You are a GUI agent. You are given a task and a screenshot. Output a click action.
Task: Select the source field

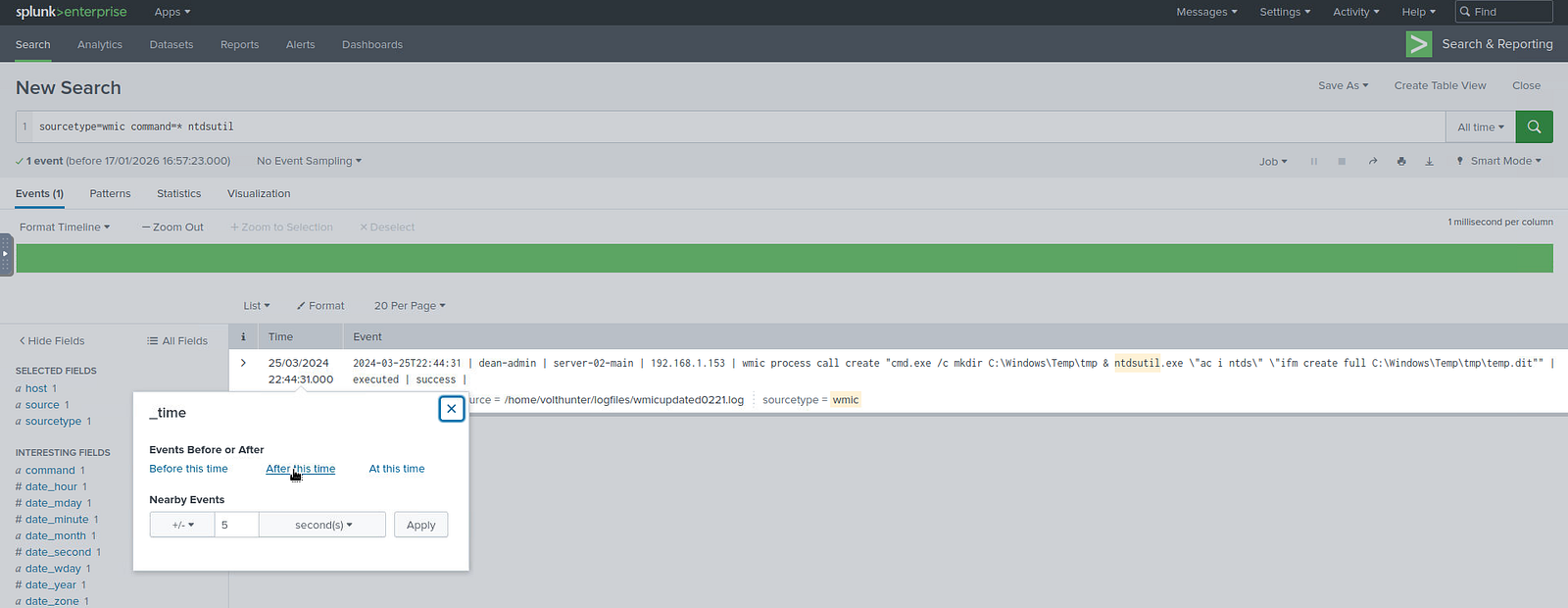[x=42, y=404]
